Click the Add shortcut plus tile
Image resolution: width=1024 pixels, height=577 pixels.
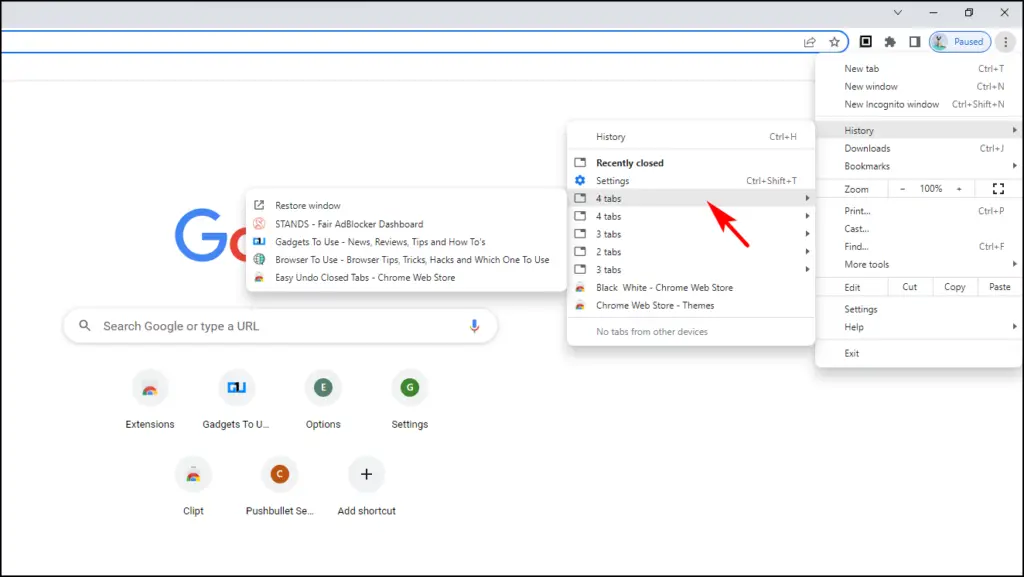pos(366,486)
